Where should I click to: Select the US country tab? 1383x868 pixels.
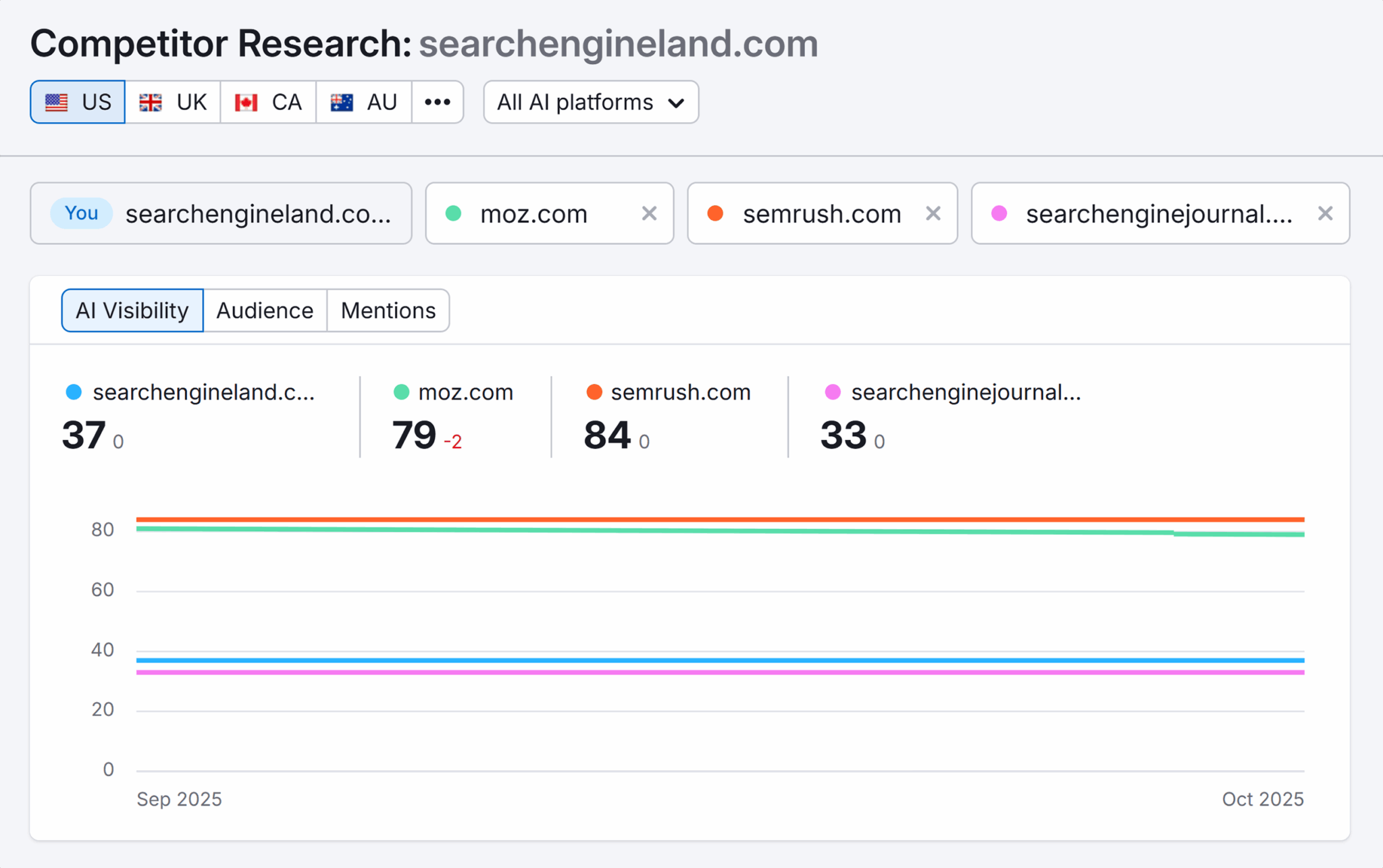[78, 102]
